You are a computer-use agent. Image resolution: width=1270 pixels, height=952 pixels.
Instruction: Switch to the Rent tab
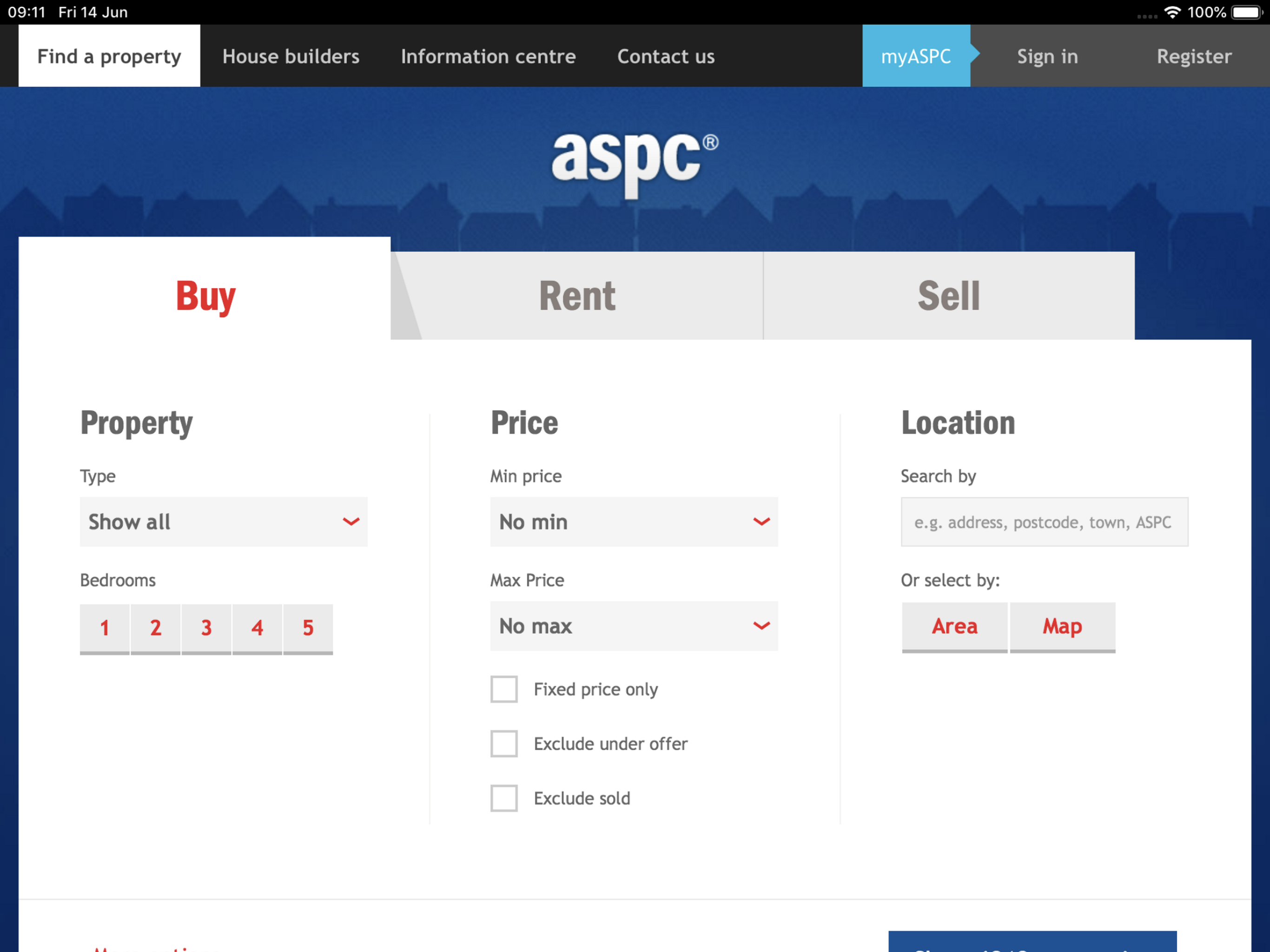point(577,296)
